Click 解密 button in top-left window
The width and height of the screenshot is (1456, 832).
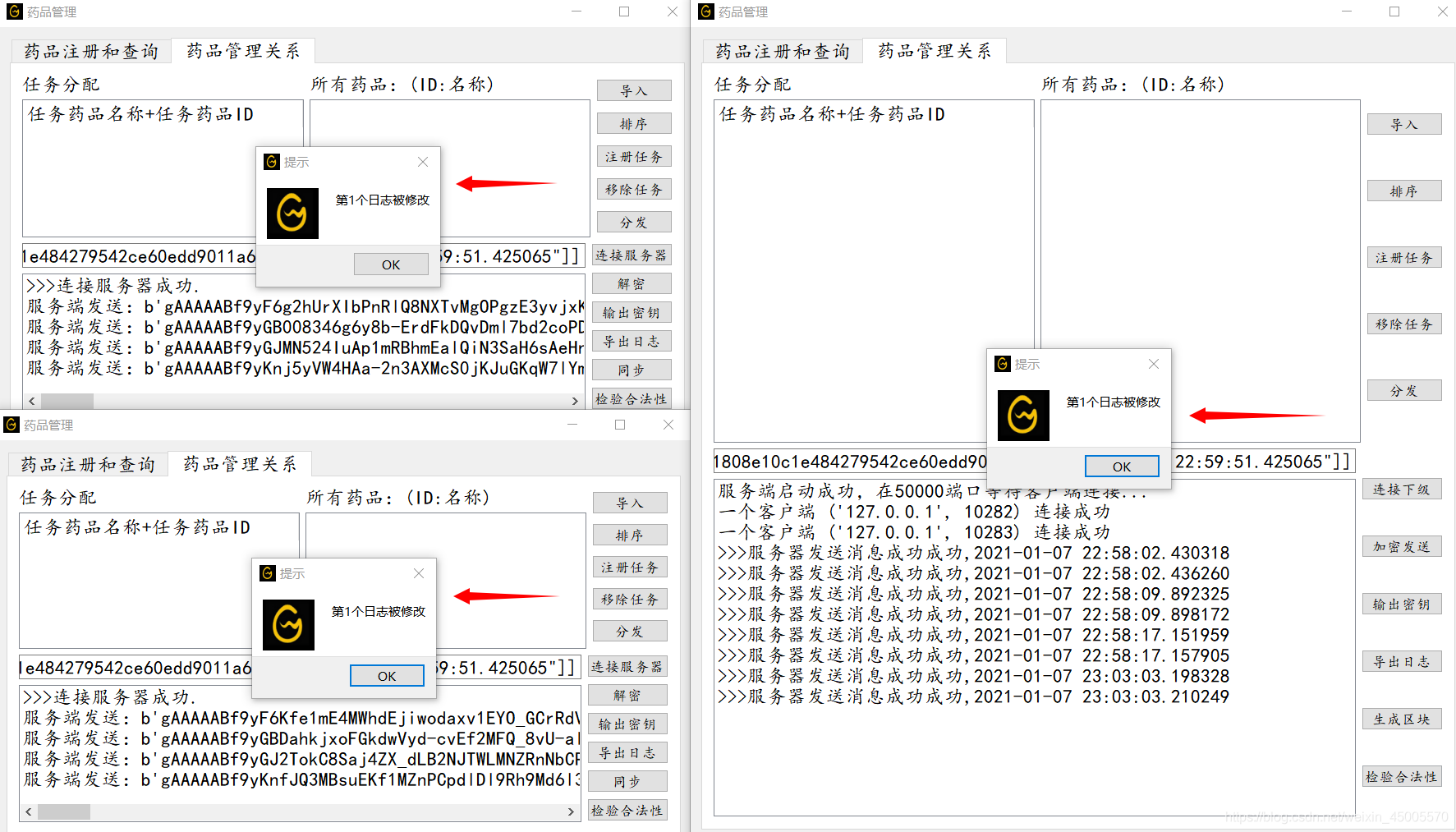coord(632,283)
